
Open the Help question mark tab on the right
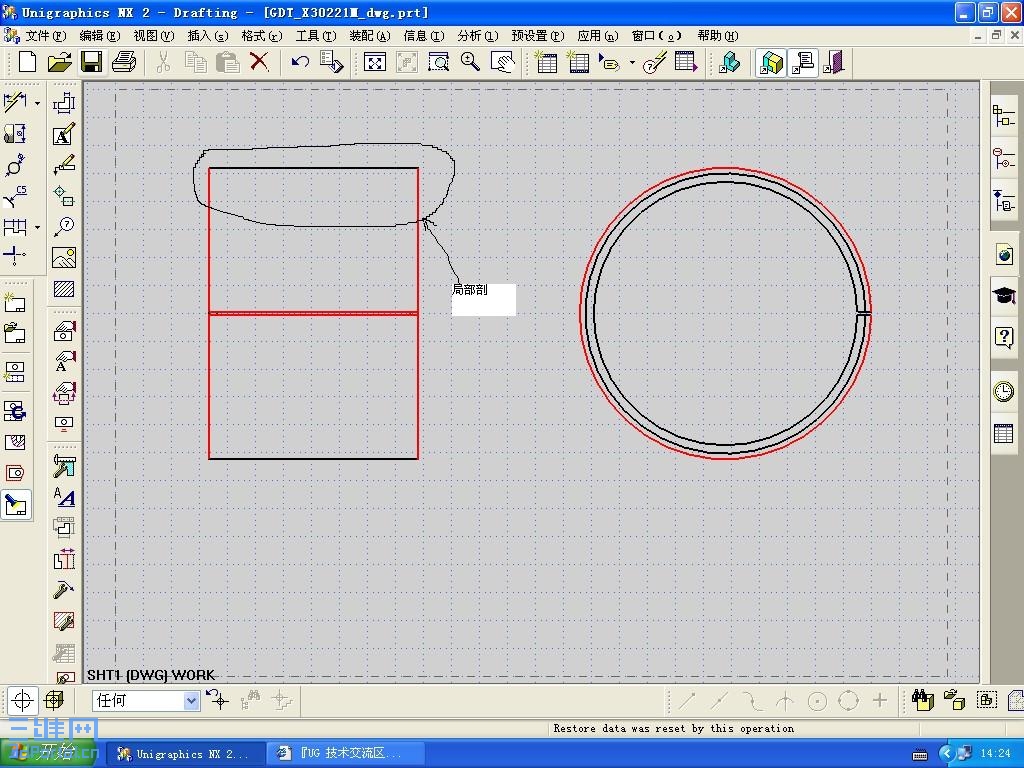[1004, 338]
